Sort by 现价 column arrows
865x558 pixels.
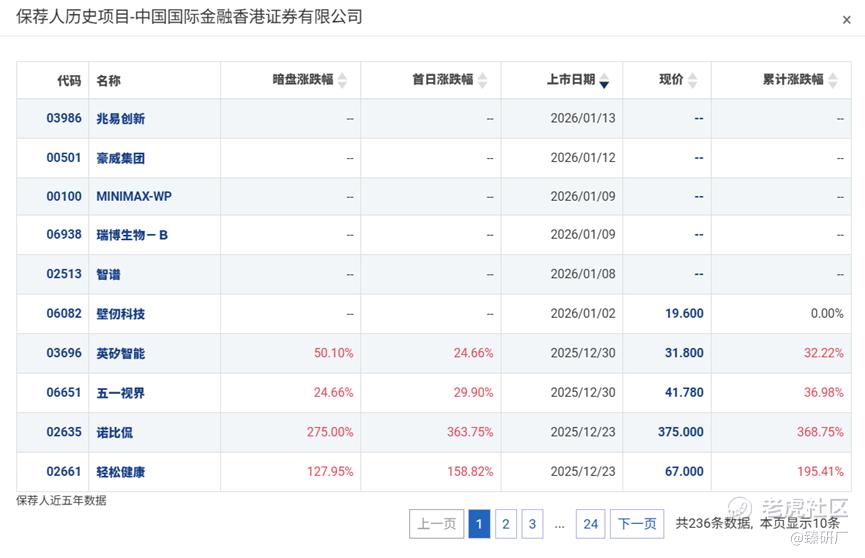point(692,80)
